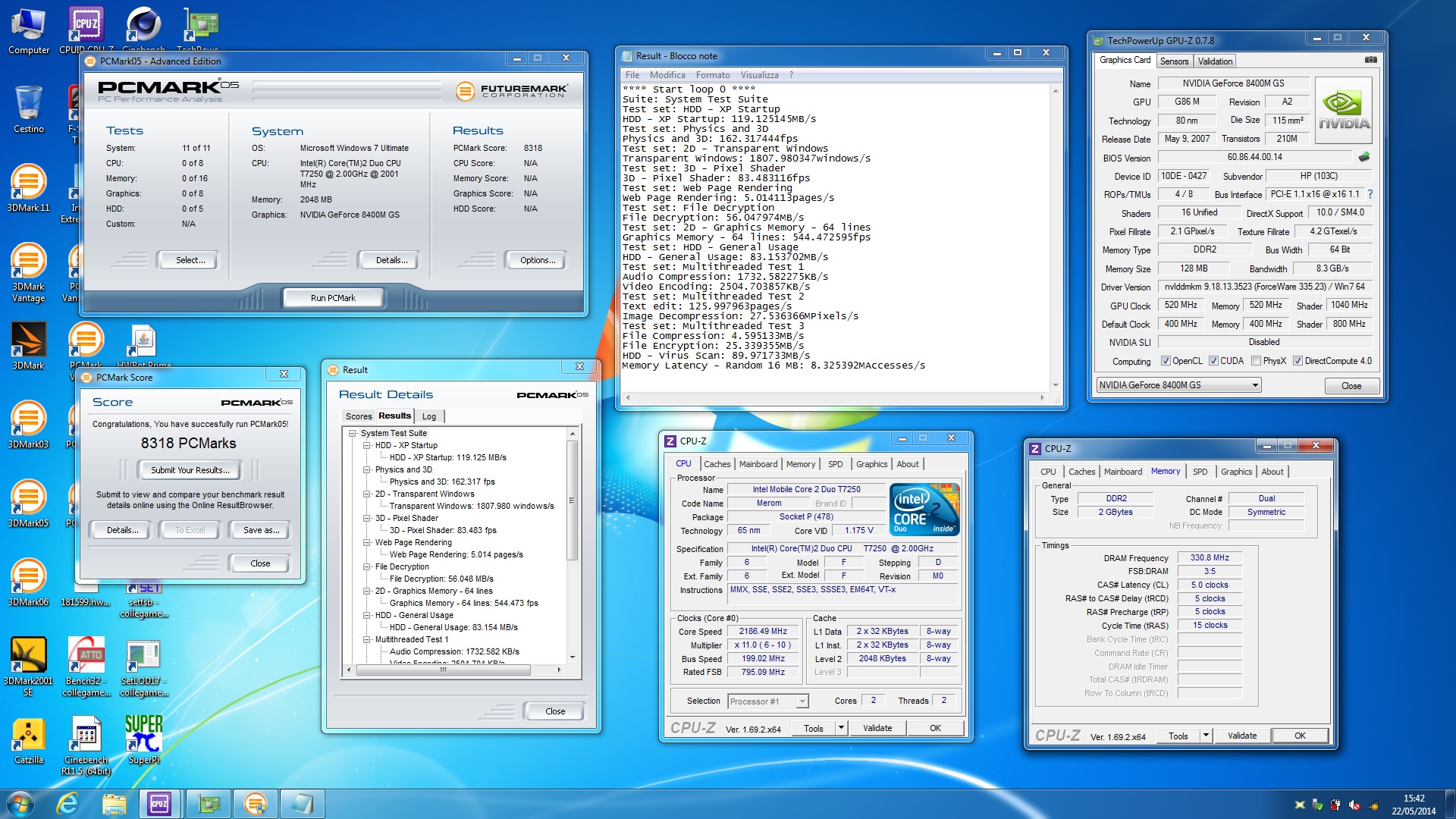
Task: Open the SetLOD17 collegamento shortcut
Action: (144, 667)
